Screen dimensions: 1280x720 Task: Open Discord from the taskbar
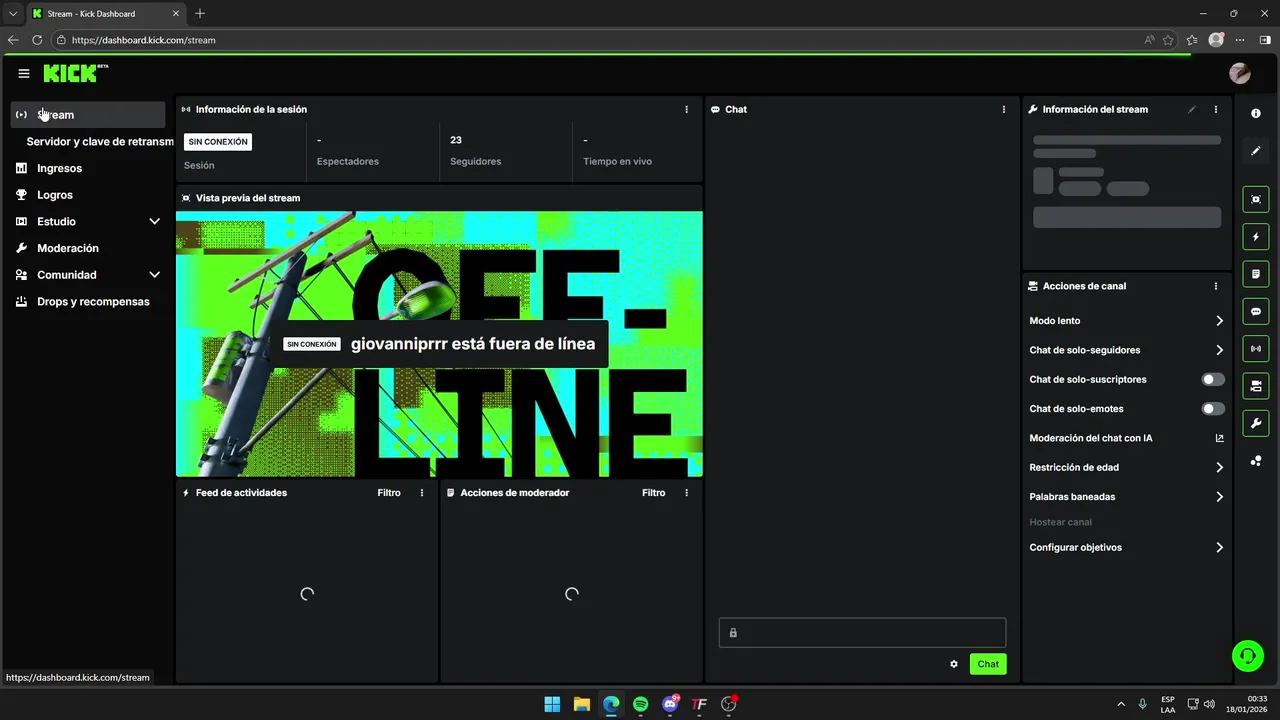[x=670, y=704]
